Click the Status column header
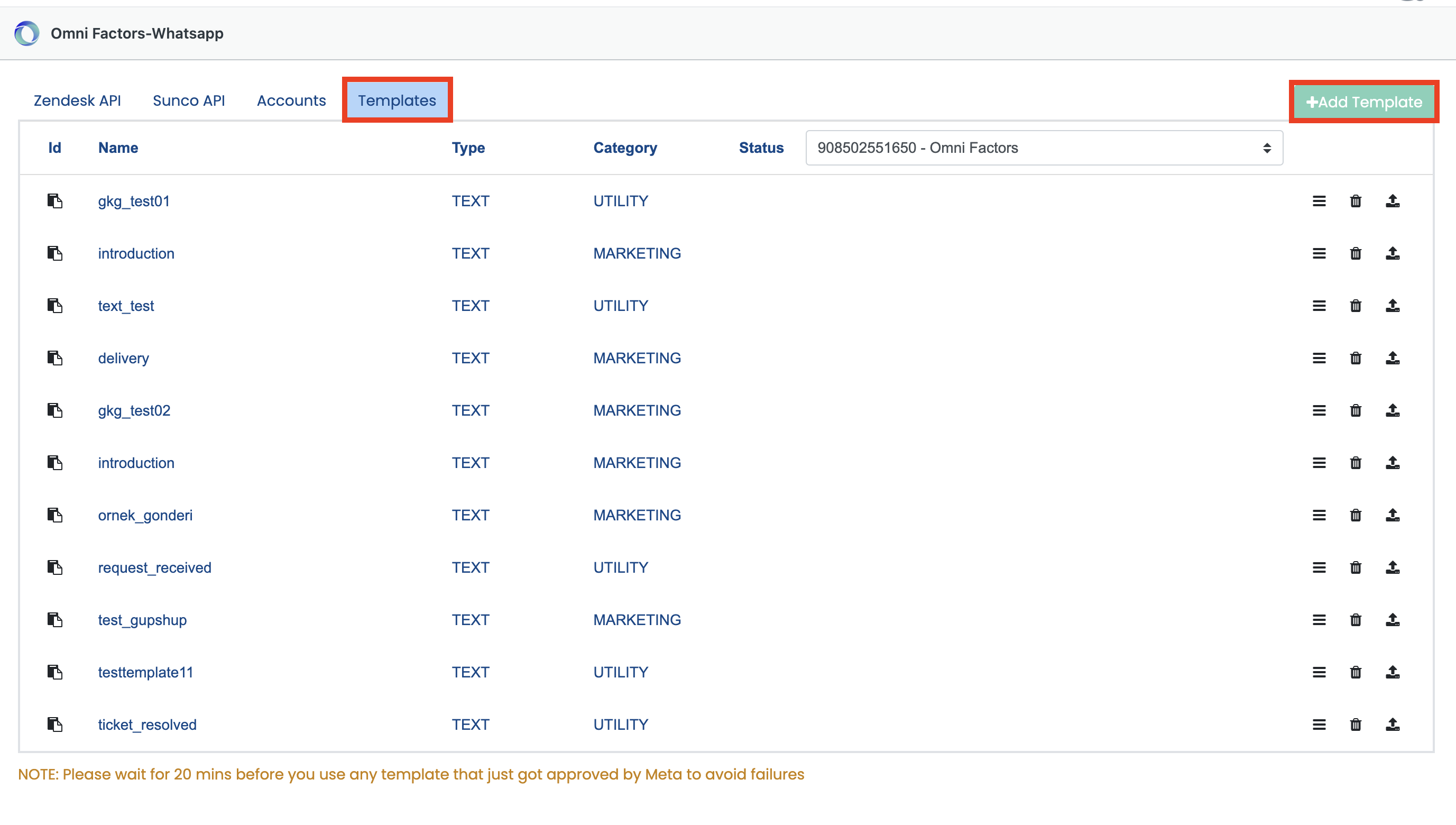 (761, 148)
